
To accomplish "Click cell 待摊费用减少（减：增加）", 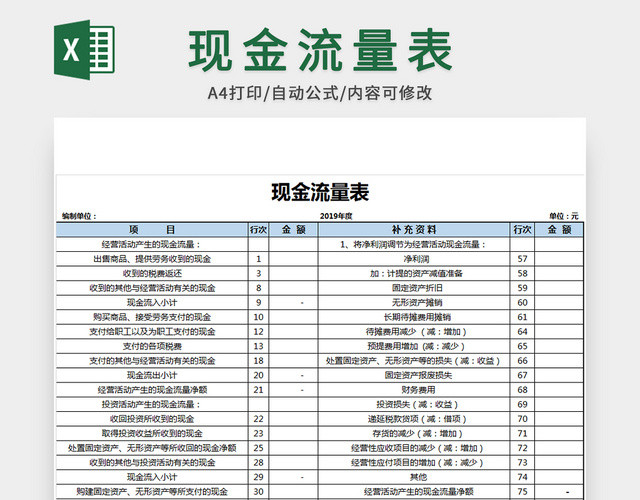I will pos(414,331).
